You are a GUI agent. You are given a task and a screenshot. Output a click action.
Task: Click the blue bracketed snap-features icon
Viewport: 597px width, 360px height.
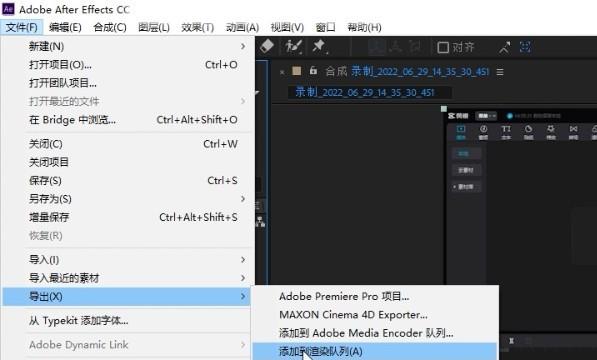pos(526,47)
